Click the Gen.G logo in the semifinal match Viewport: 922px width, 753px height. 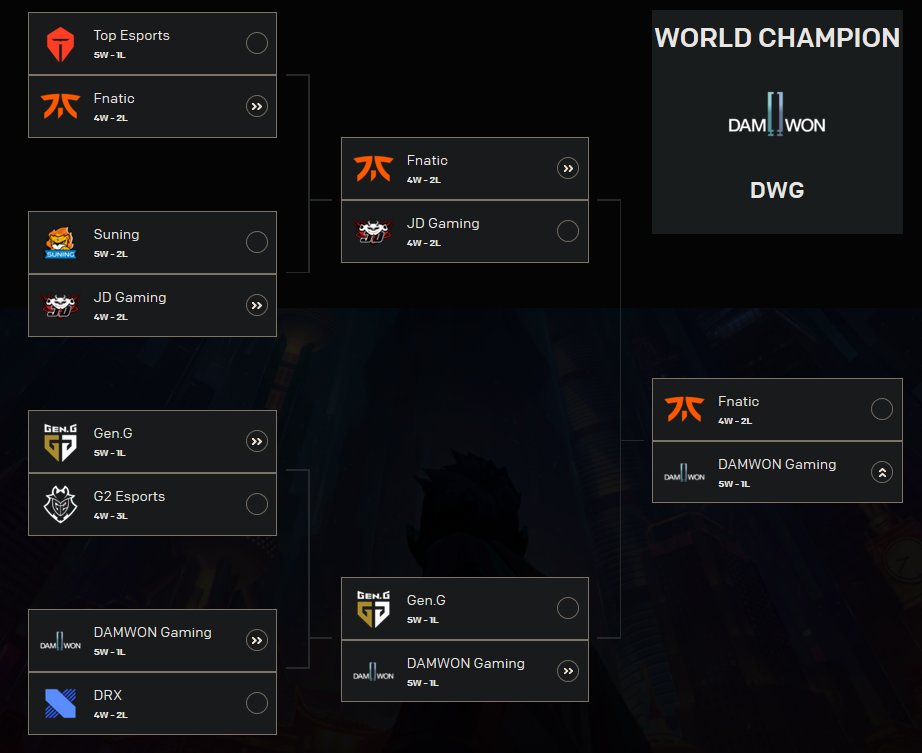373,609
